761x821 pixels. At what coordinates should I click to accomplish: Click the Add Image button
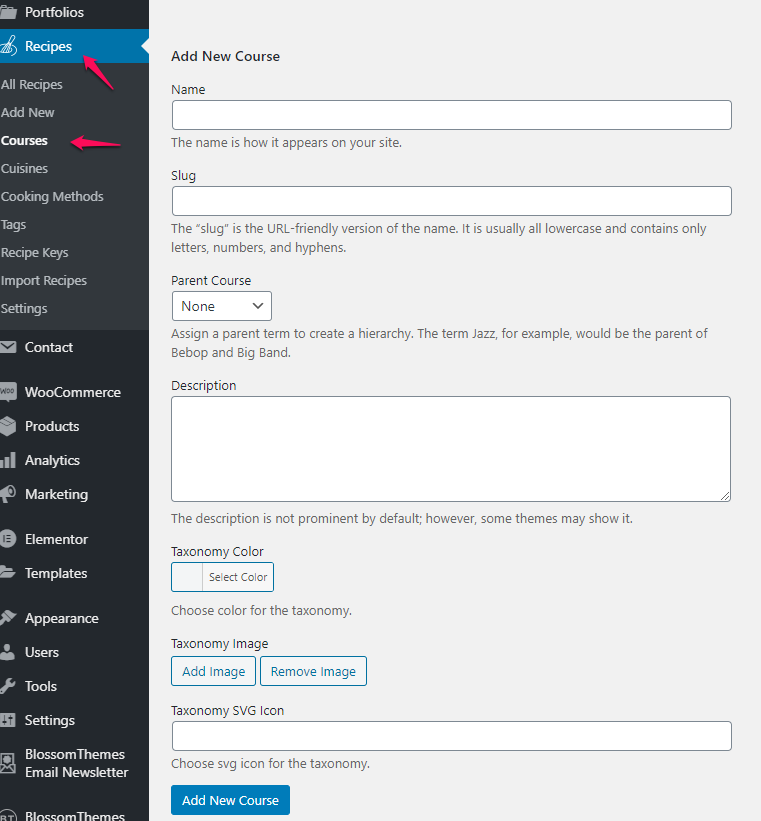[213, 671]
